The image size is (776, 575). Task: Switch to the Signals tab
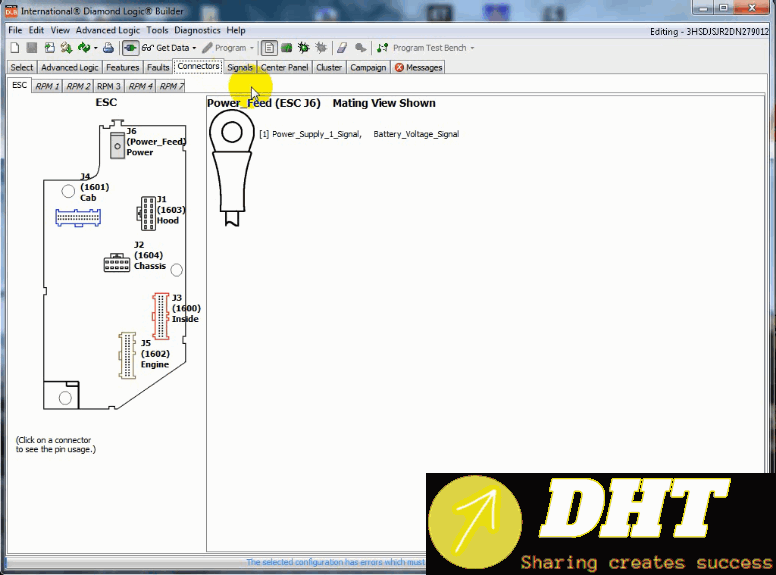click(x=240, y=67)
